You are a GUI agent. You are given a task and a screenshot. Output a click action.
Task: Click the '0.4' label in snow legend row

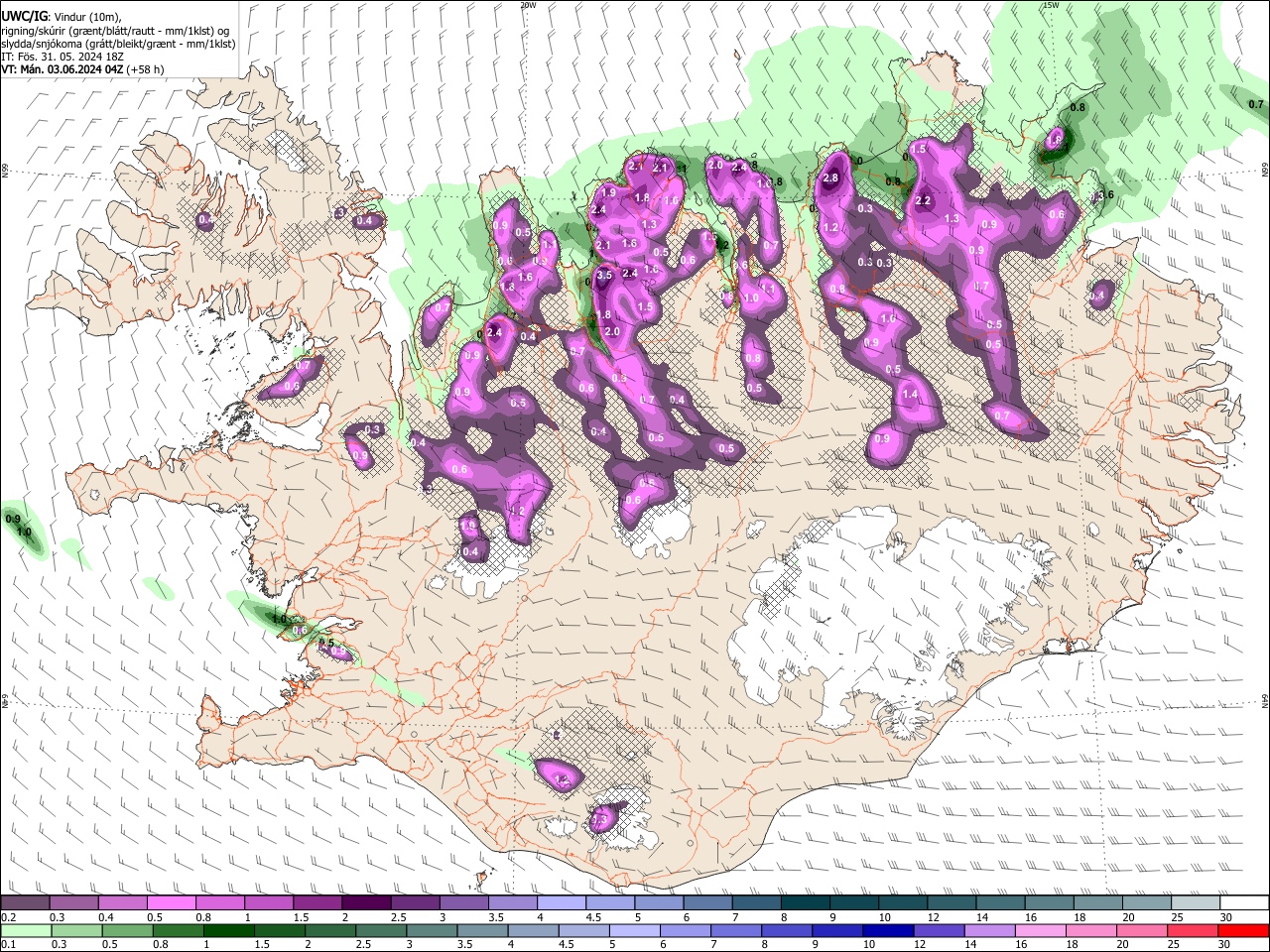tap(106, 917)
